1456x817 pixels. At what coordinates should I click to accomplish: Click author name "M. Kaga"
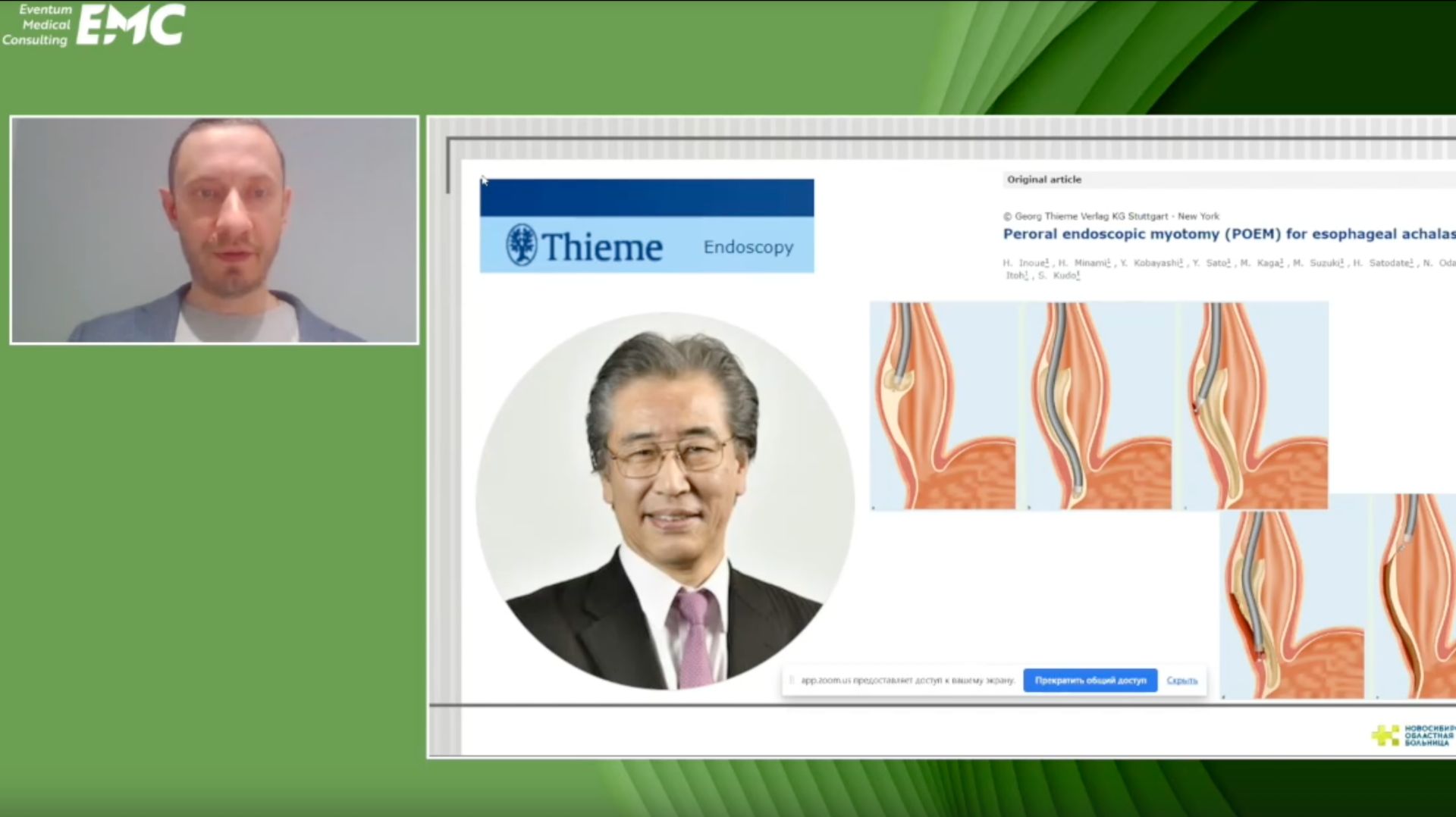click(1262, 263)
